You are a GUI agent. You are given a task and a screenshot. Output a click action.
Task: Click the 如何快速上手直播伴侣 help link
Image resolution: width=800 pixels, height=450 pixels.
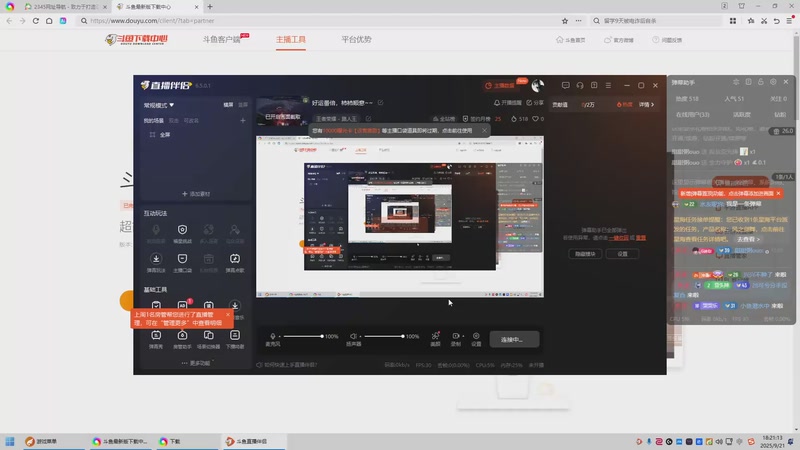[290, 365]
